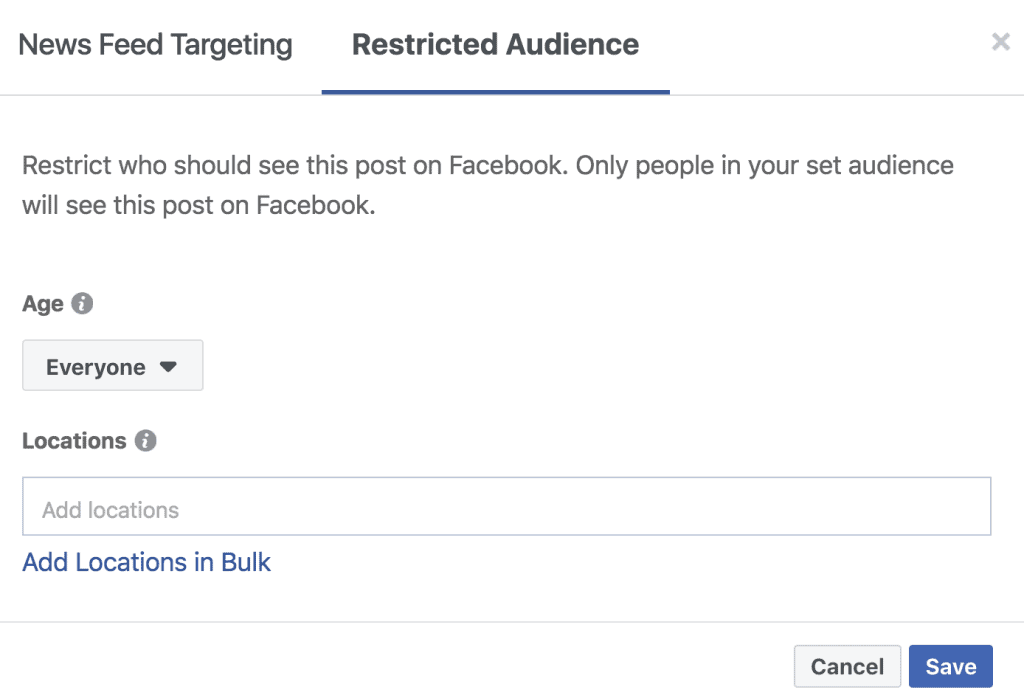Select the Restricted Audience tab
This screenshot has height=698, width=1024.
[x=495, y=45]
